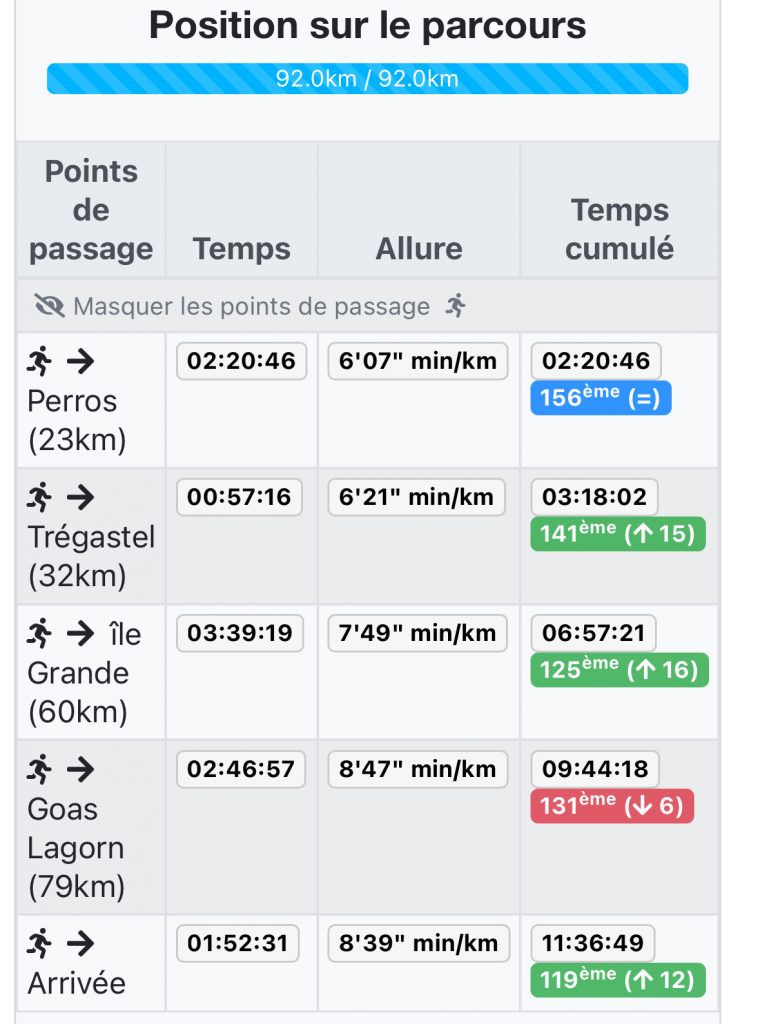
Task: Click the runner icon in the Goas Lagorn row
Action: coord(39,769)
